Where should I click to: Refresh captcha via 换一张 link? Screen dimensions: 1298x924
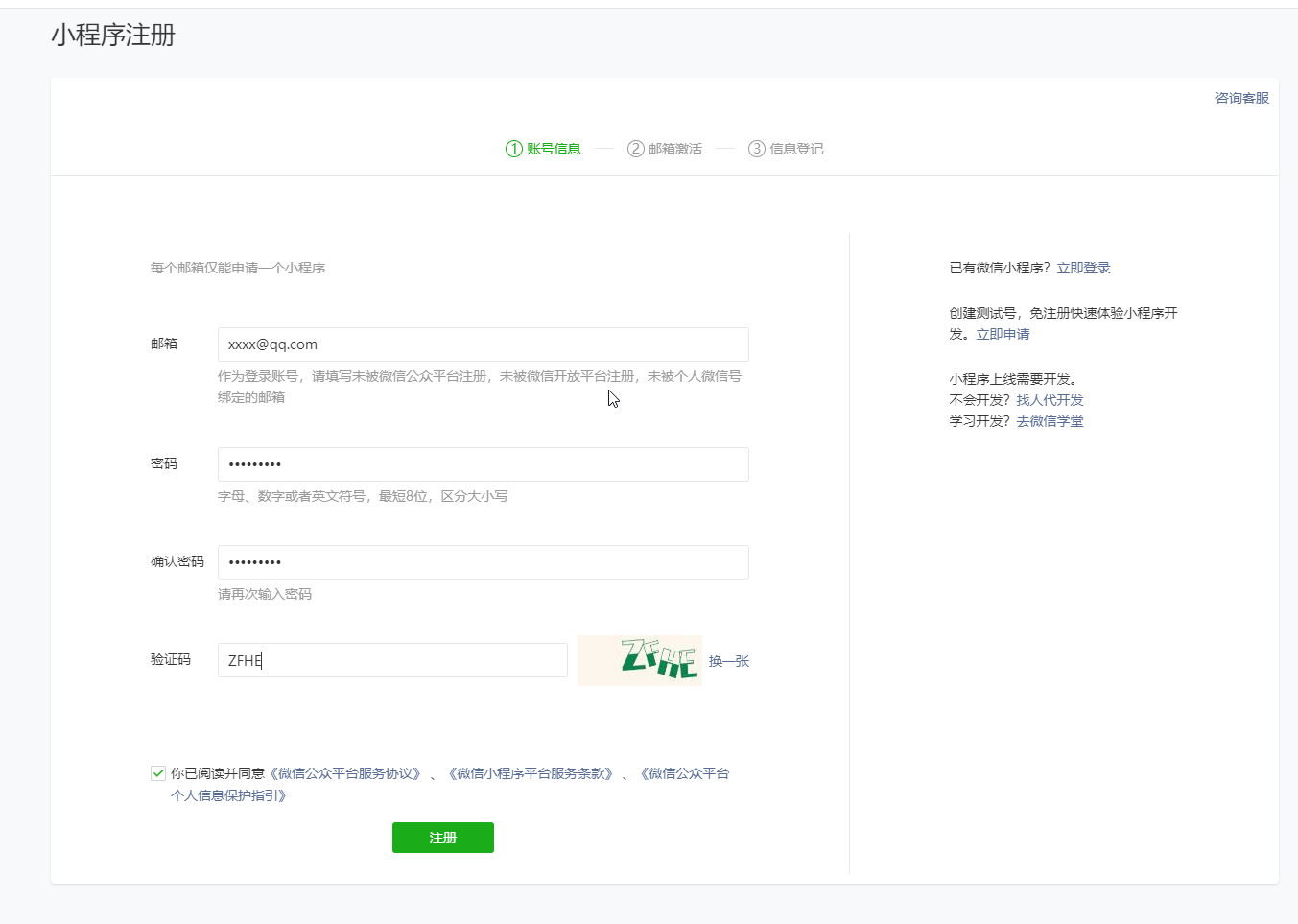coord(729,661)
